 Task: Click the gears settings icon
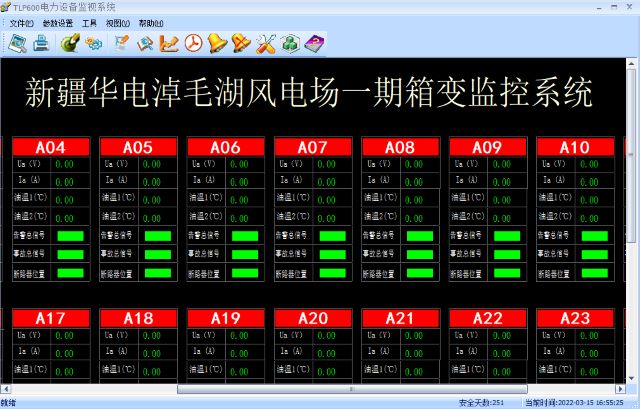(x=93, y=43)
